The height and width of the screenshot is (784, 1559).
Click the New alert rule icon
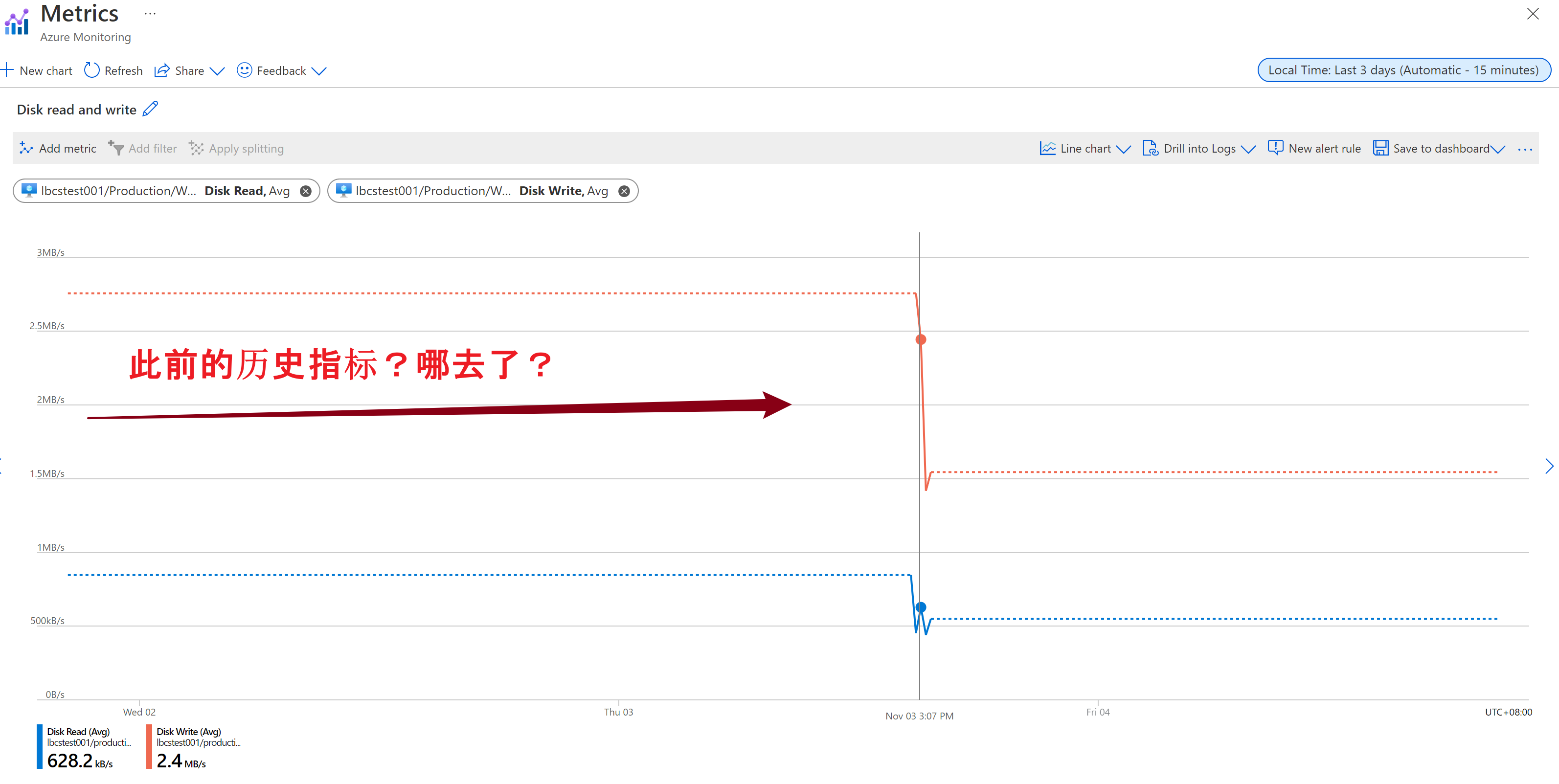click(1275, 148)
